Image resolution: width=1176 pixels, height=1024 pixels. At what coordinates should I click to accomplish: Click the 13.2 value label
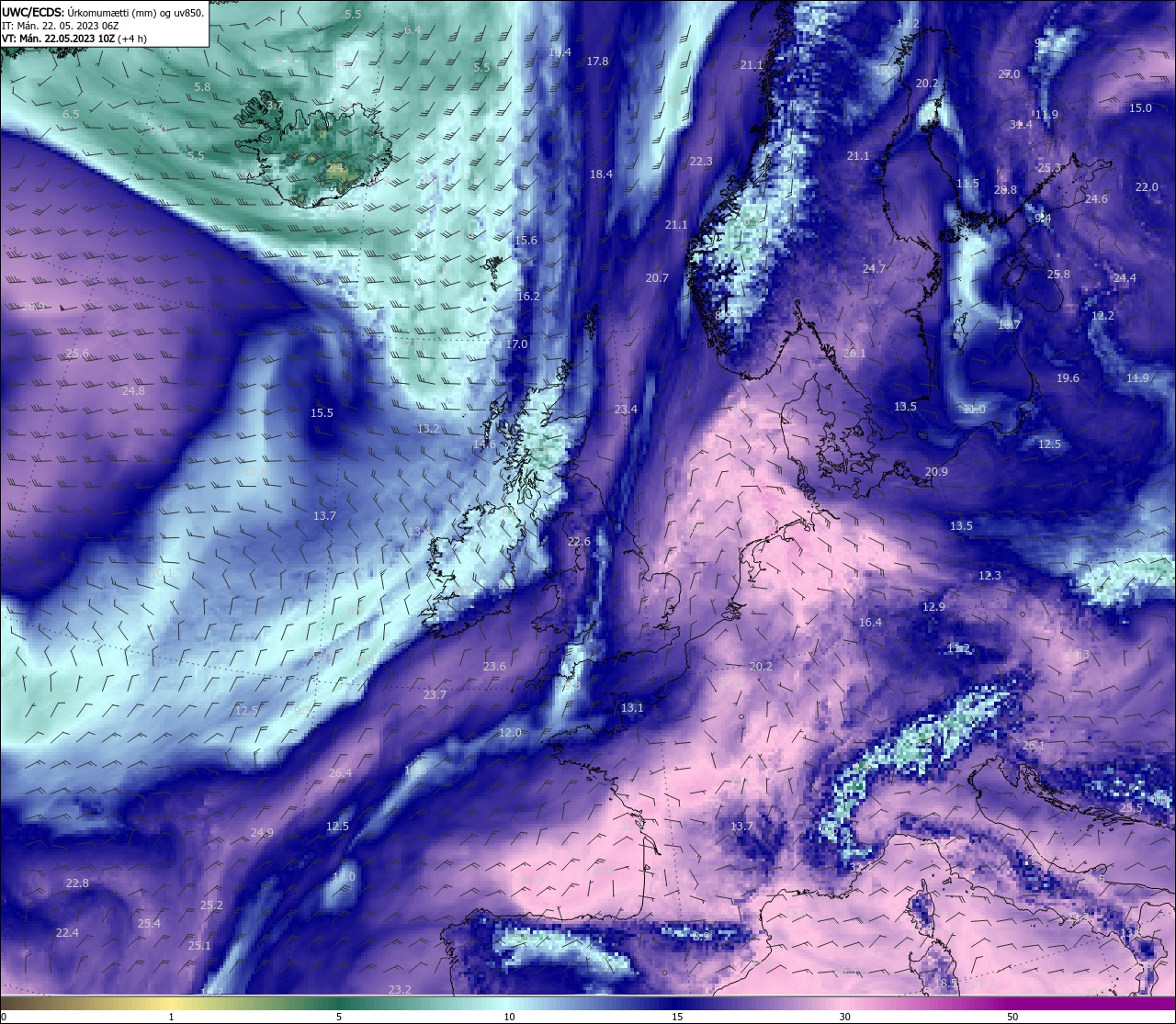coord(428,429)
